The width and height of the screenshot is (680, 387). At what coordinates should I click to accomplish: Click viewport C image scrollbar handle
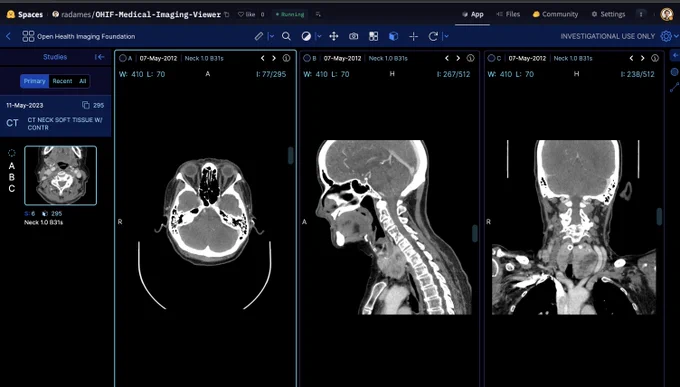pos(659,216)
